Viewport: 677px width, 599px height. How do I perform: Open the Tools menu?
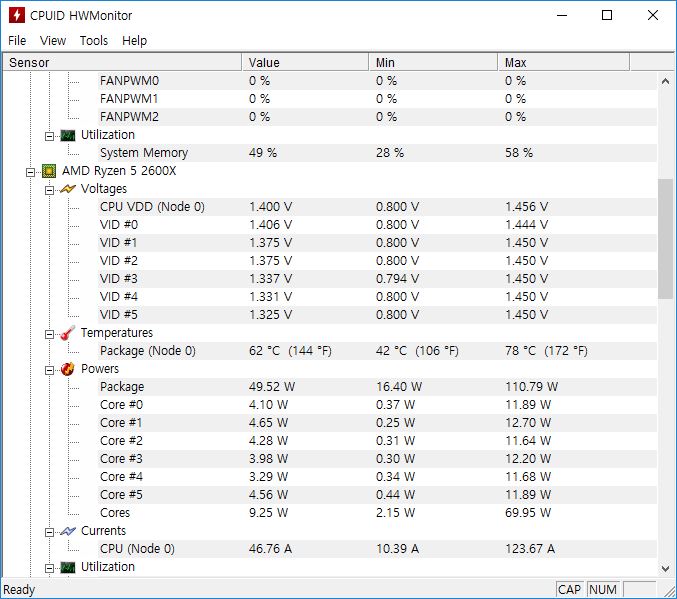pos(94,41)
